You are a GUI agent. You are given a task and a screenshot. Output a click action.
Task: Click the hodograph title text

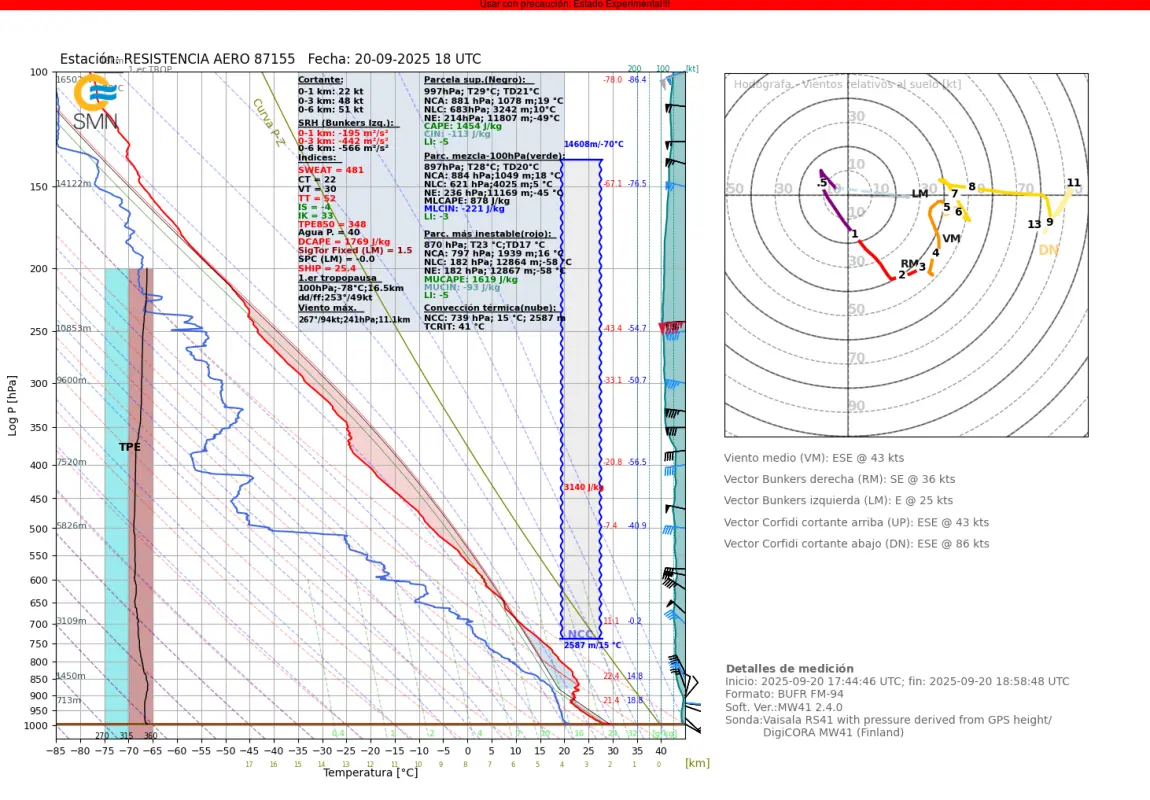(847, 84)
